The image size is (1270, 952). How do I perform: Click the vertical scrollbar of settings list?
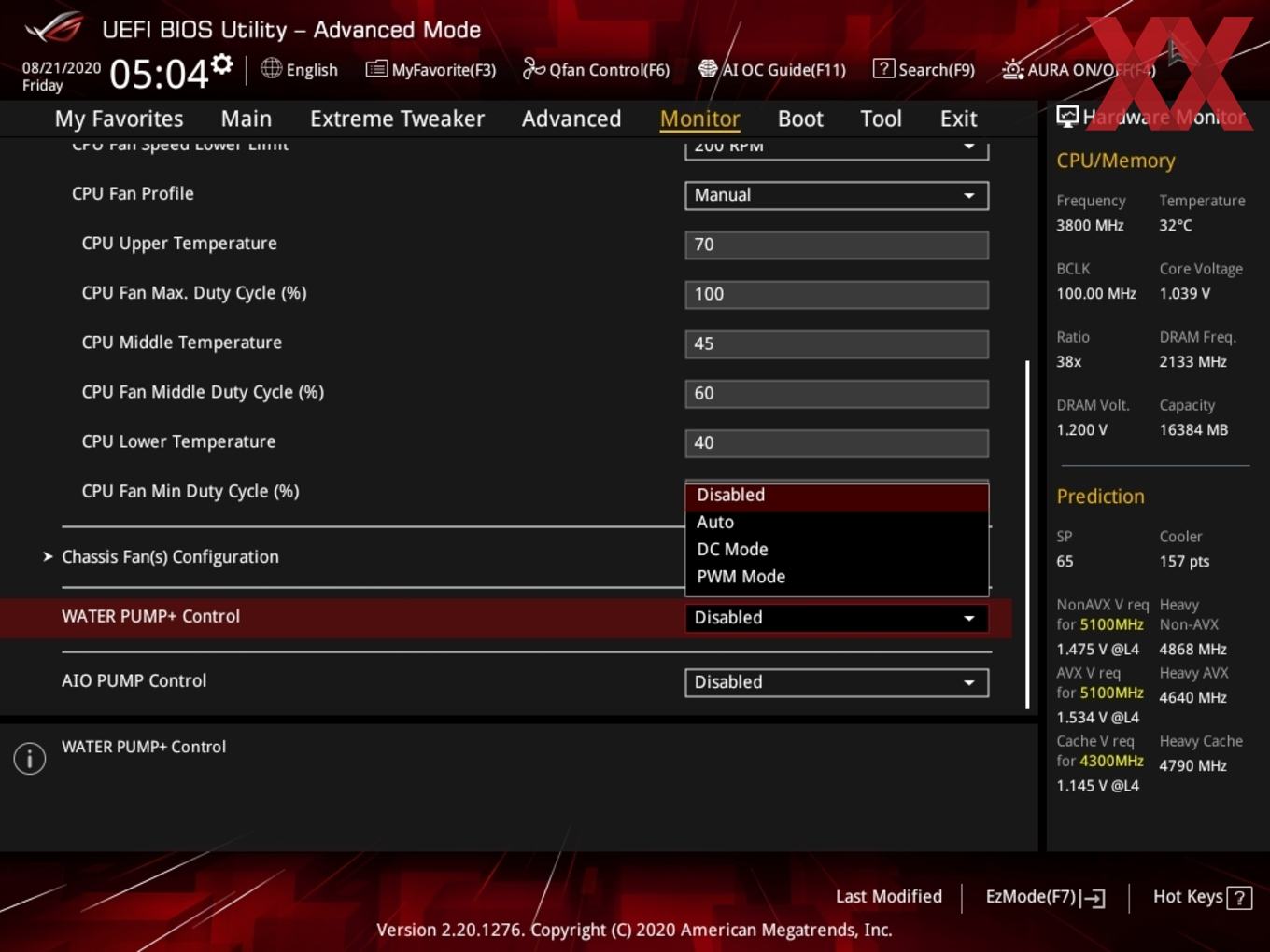[x=1027, y=534]
